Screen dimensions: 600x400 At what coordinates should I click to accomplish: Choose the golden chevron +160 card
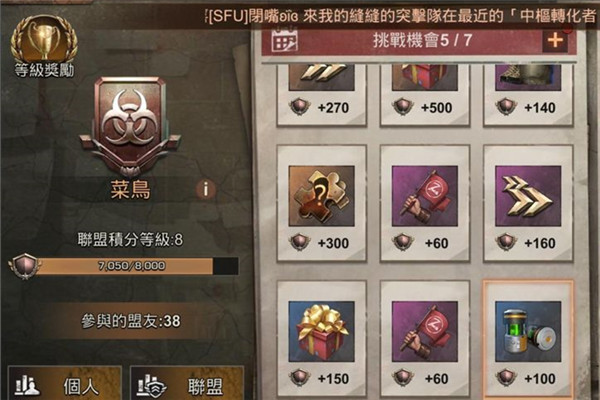click(528, 203)
